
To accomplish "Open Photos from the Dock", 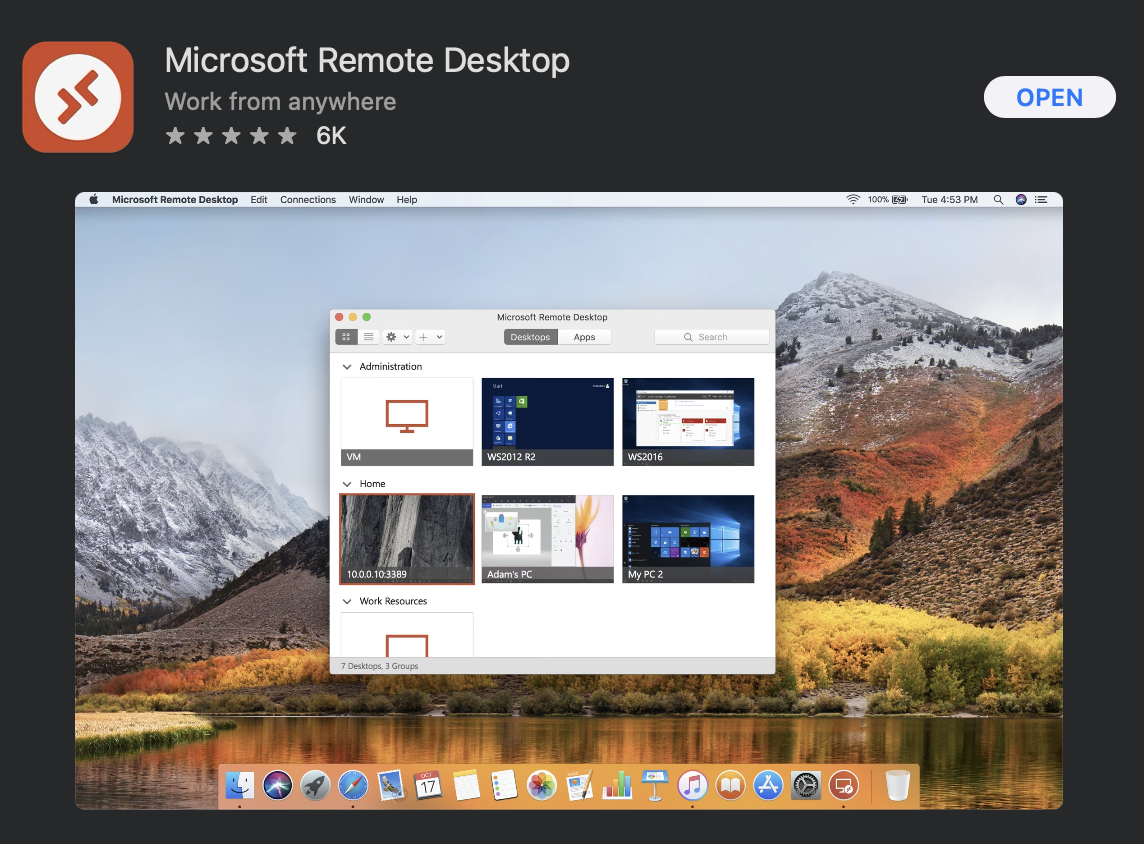I will (541, 786).
